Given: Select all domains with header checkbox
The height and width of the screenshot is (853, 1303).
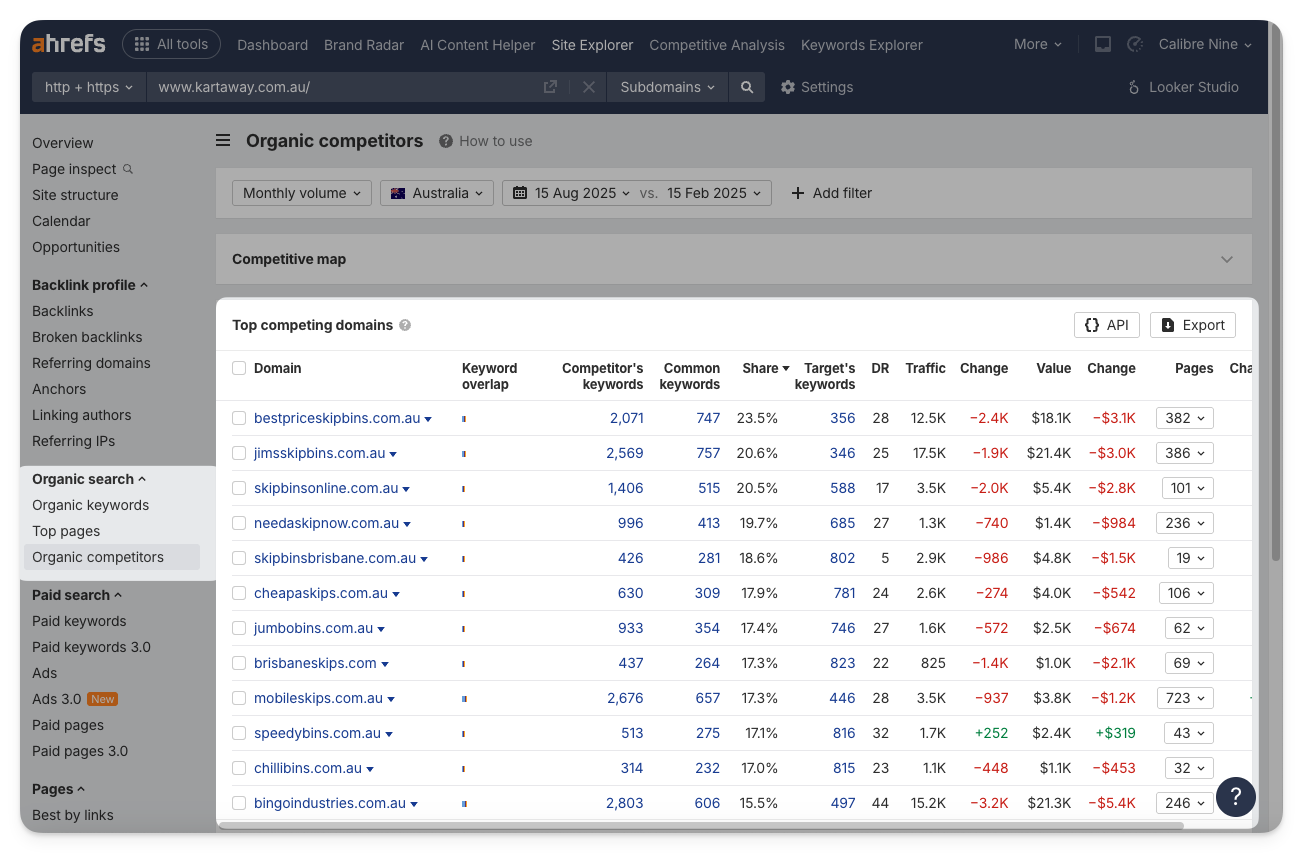Looking at the screenshot, I should tap(239, 368).
